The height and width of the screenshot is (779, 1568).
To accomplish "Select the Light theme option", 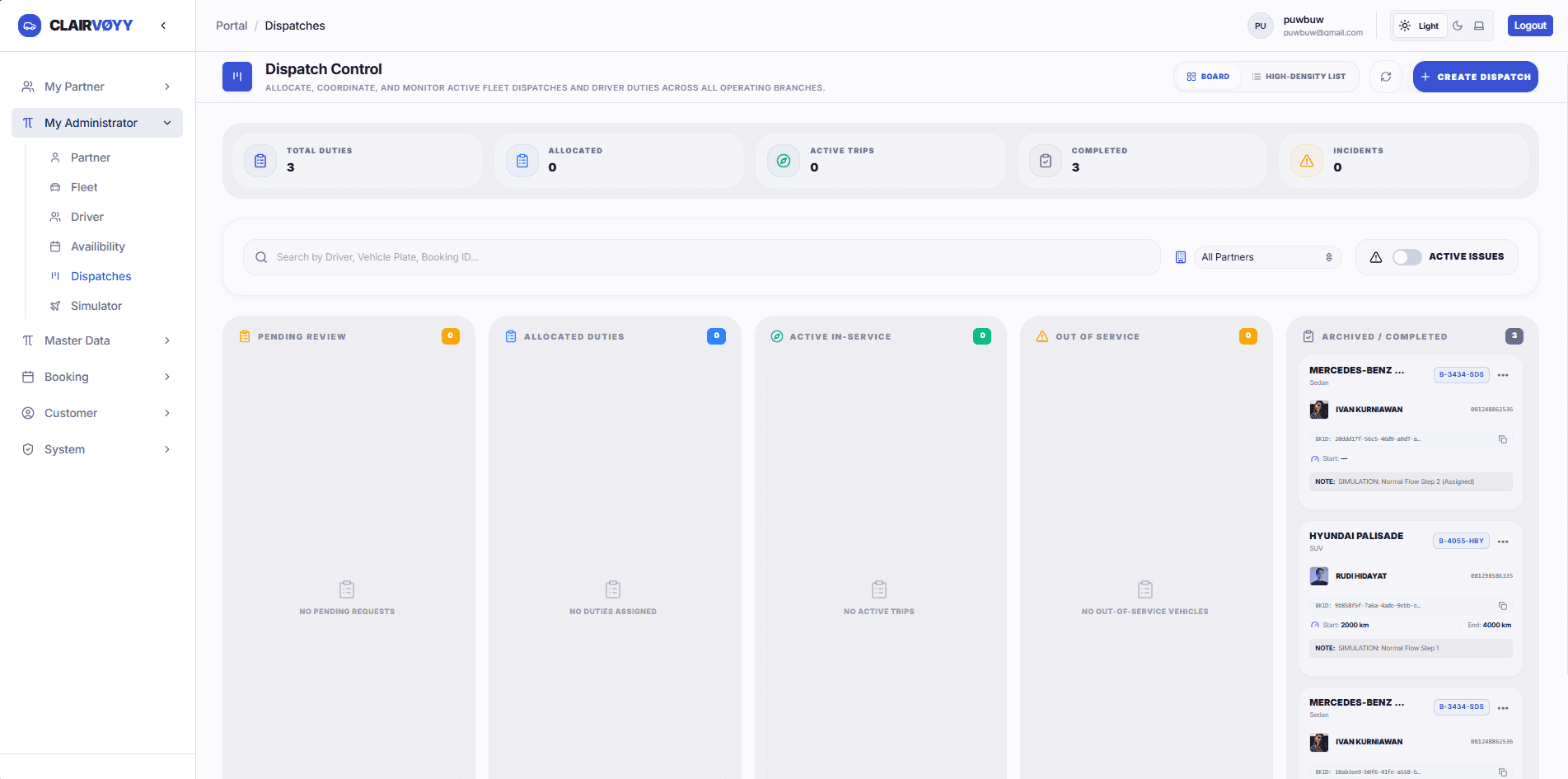I will tap(1419, 26).
